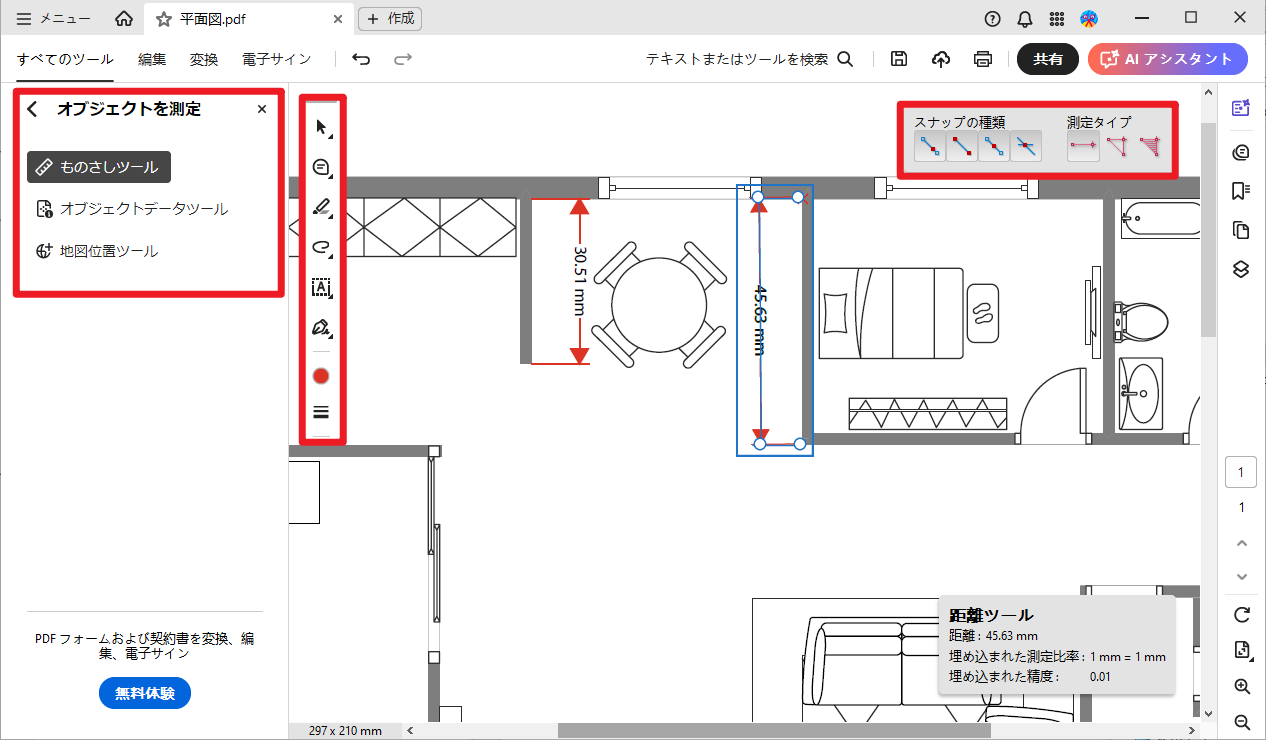1266x740 pixels.
Task: Open the メニュー hamburger menu
Action: [x=54, y=18]
